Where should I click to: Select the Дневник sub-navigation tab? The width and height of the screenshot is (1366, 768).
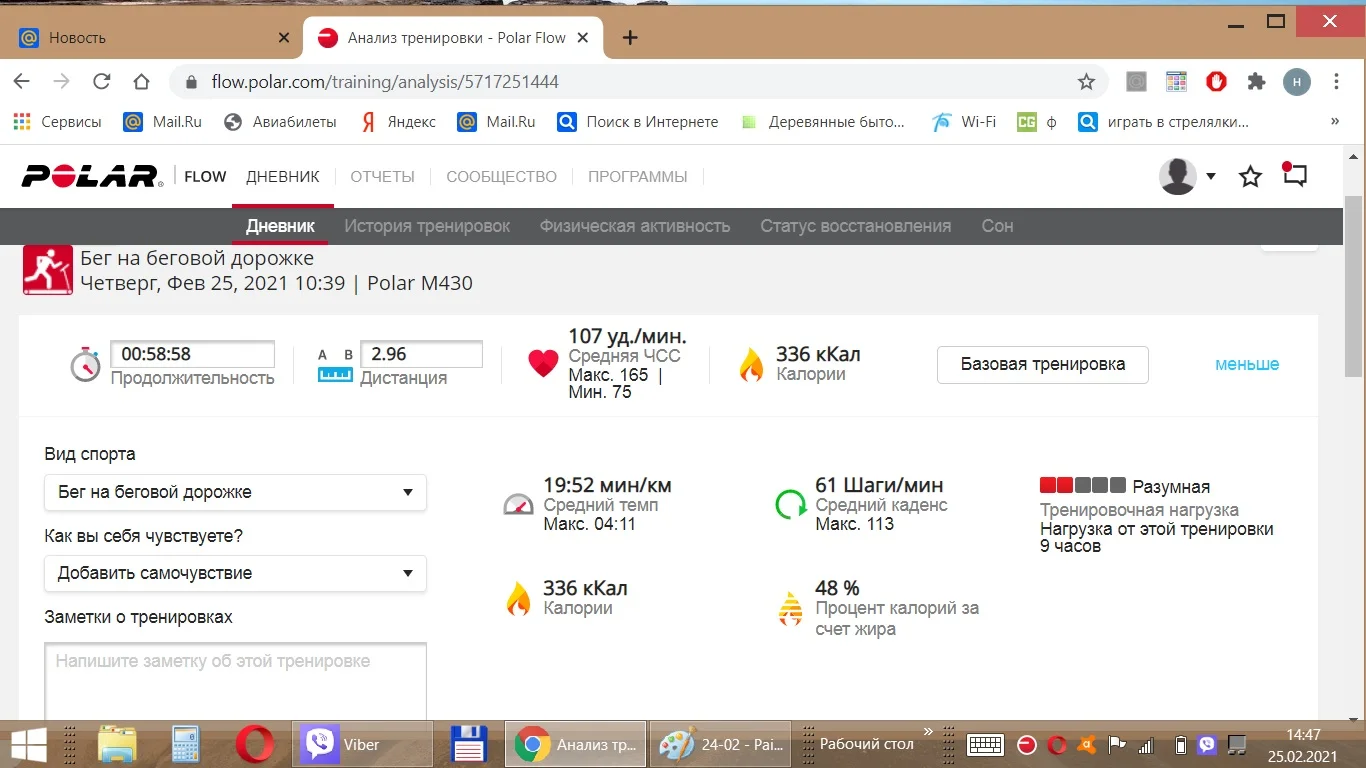point(280,226)
